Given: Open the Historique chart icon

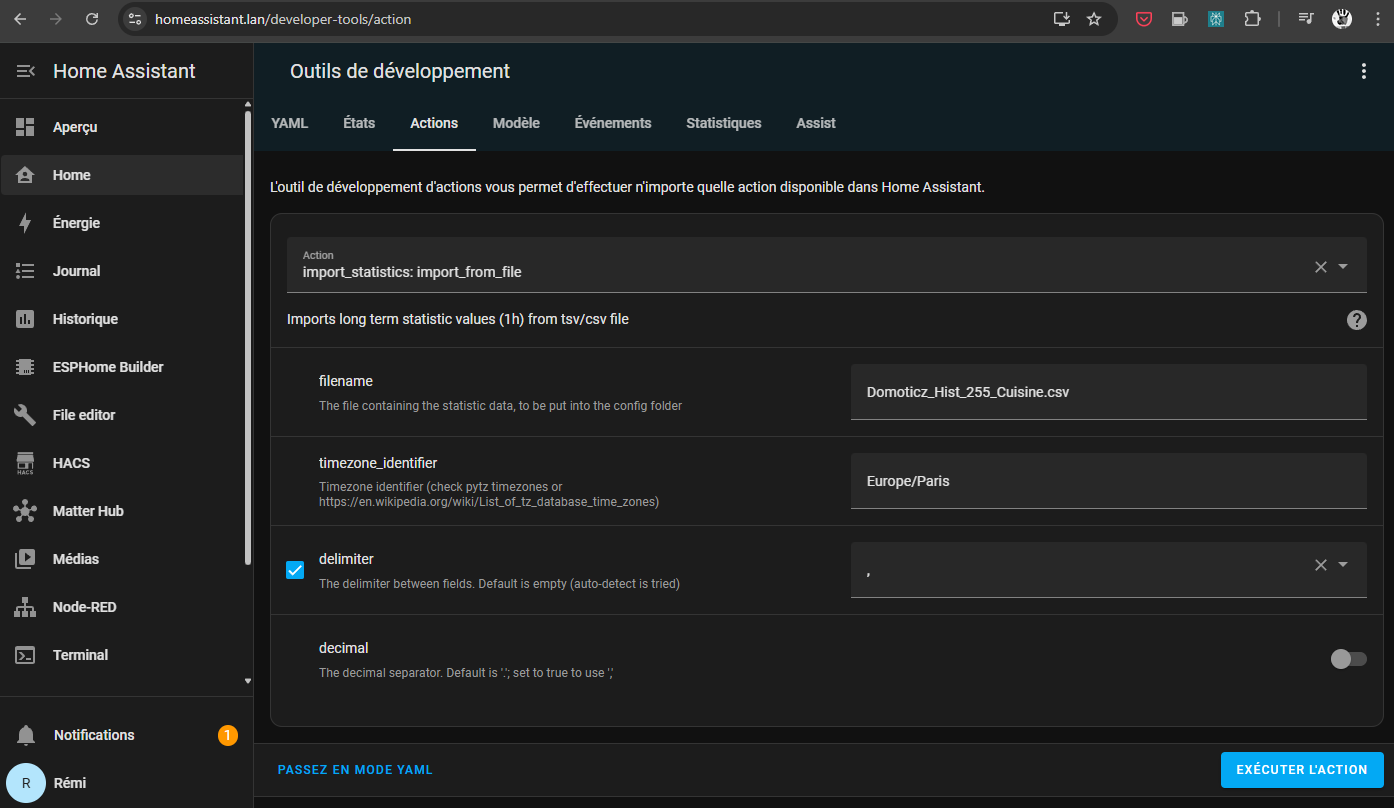Looking at the screenshot, I should pyautogui.click(x=26, y=319).
